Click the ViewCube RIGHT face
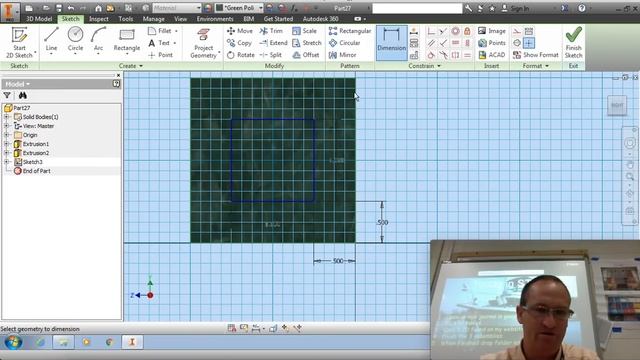The width and height of the screenshot is (640, 360). coord(617,105)
